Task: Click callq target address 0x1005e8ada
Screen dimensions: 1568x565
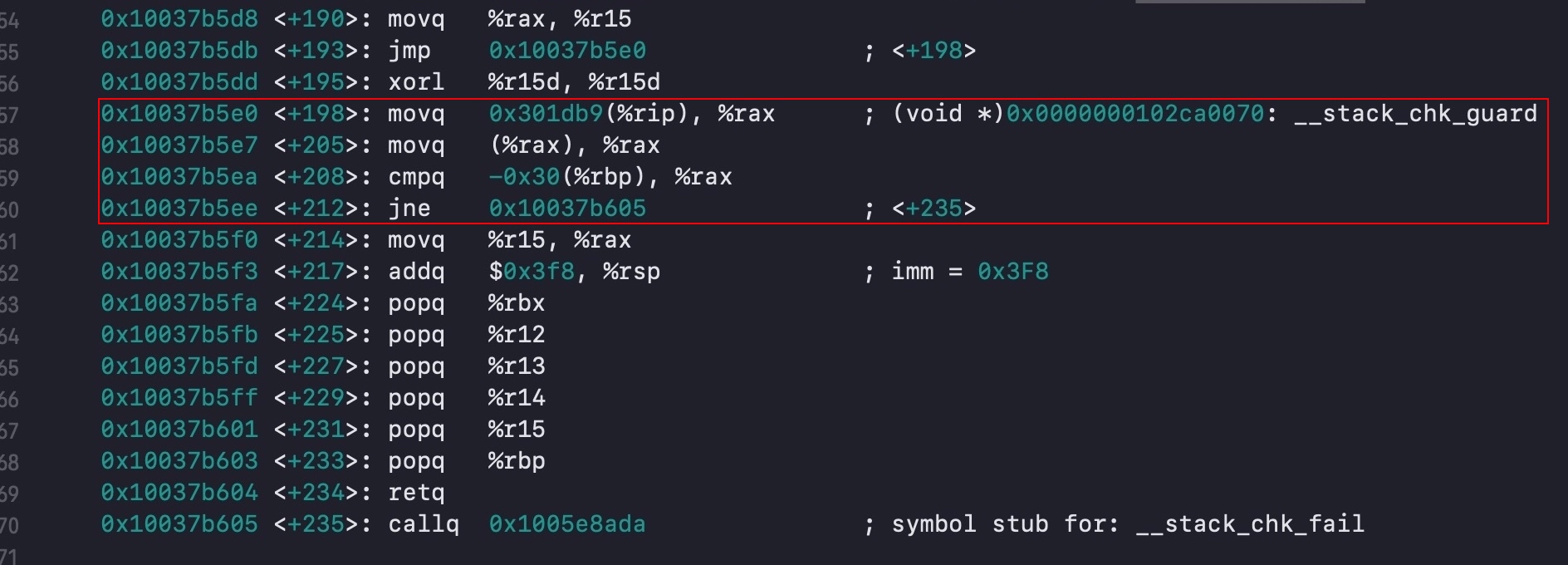Action: click(x=567, y=524)
